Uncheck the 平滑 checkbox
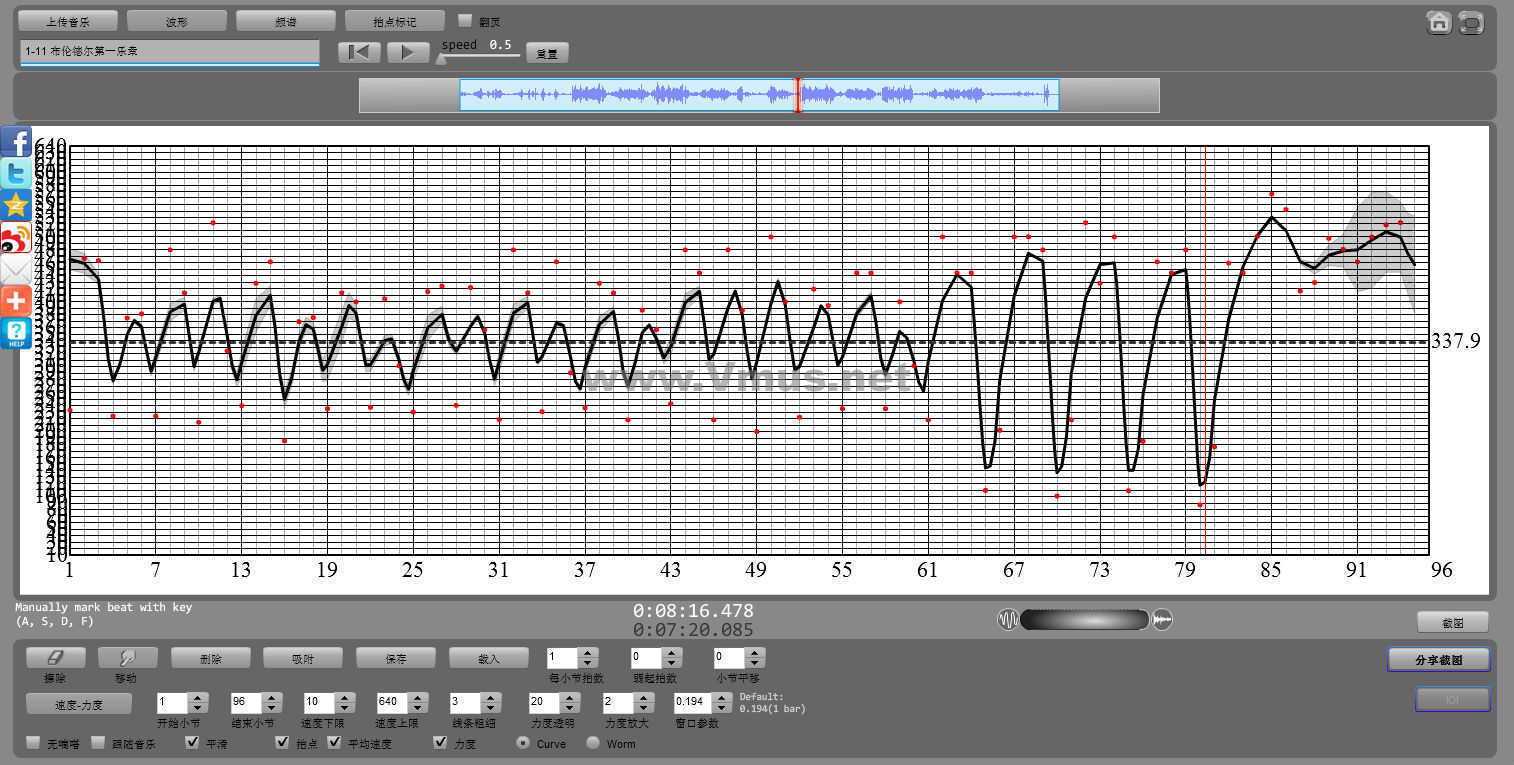 pos(192,743)
